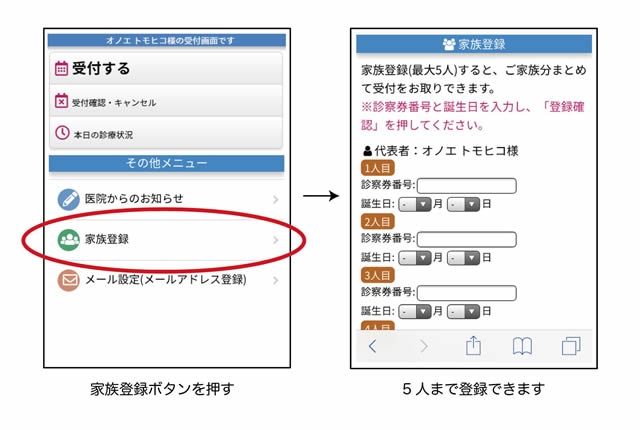Tap the 家族登録 page title text
Viewport: 640px width, 430px height.
(x=482, y=44)
